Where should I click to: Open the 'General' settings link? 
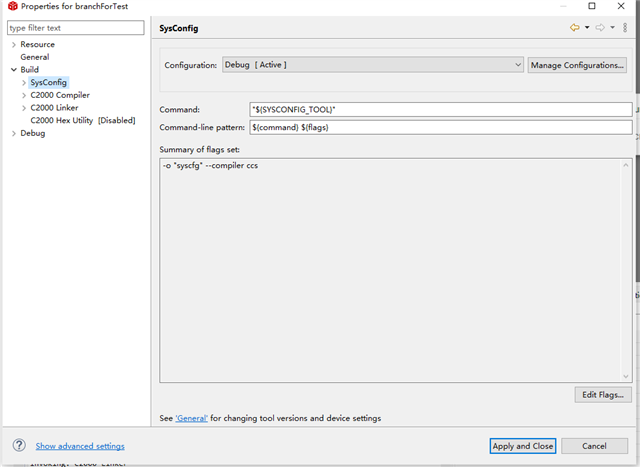191,418
